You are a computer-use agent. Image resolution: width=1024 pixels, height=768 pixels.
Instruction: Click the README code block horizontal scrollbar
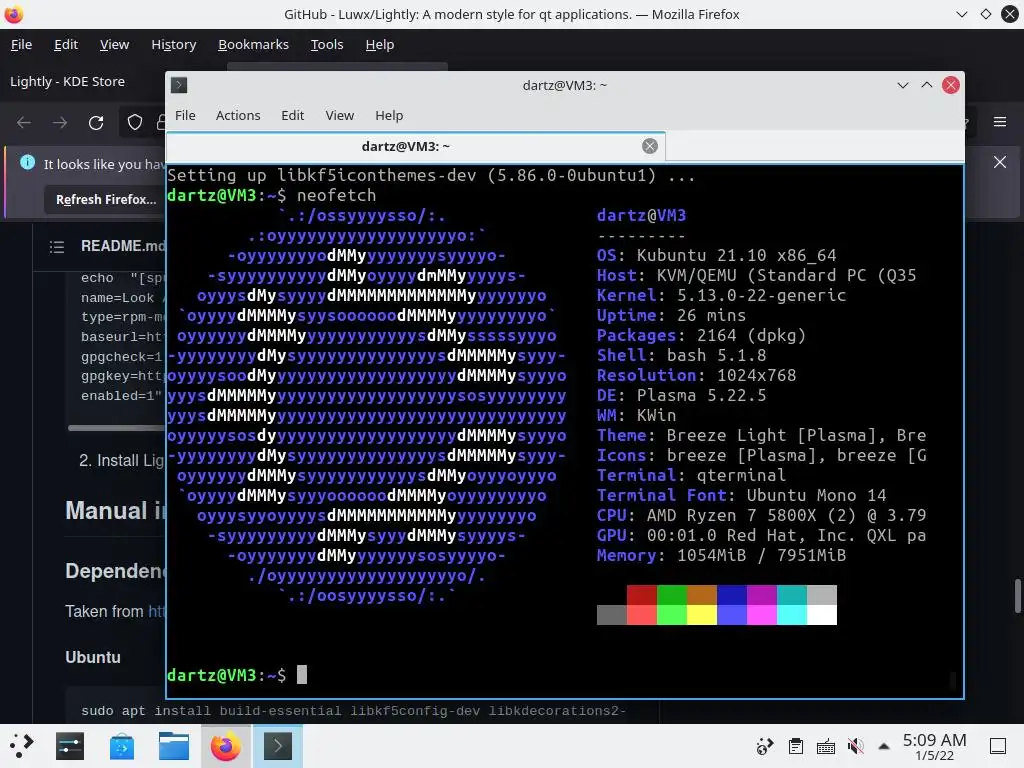point(116,428)
